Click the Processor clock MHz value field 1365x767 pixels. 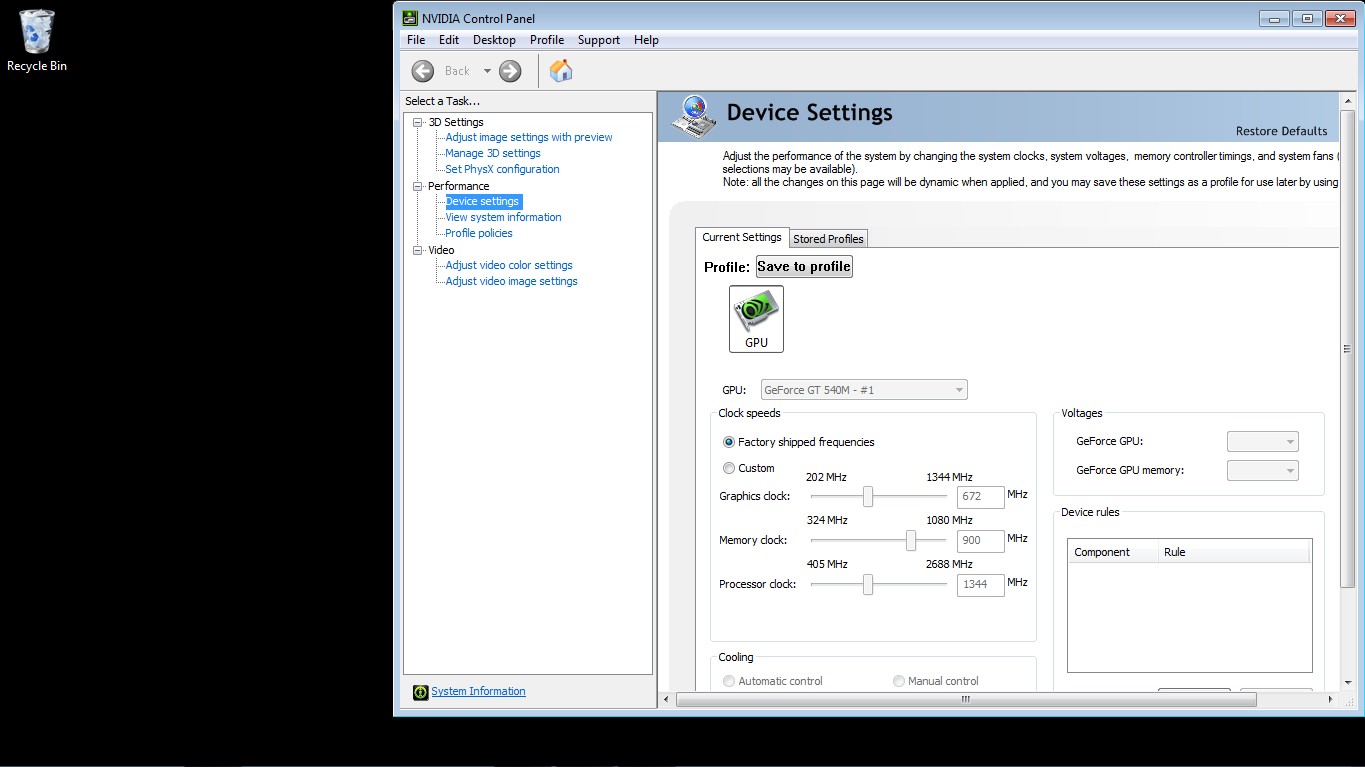click(x=980, y=584)
